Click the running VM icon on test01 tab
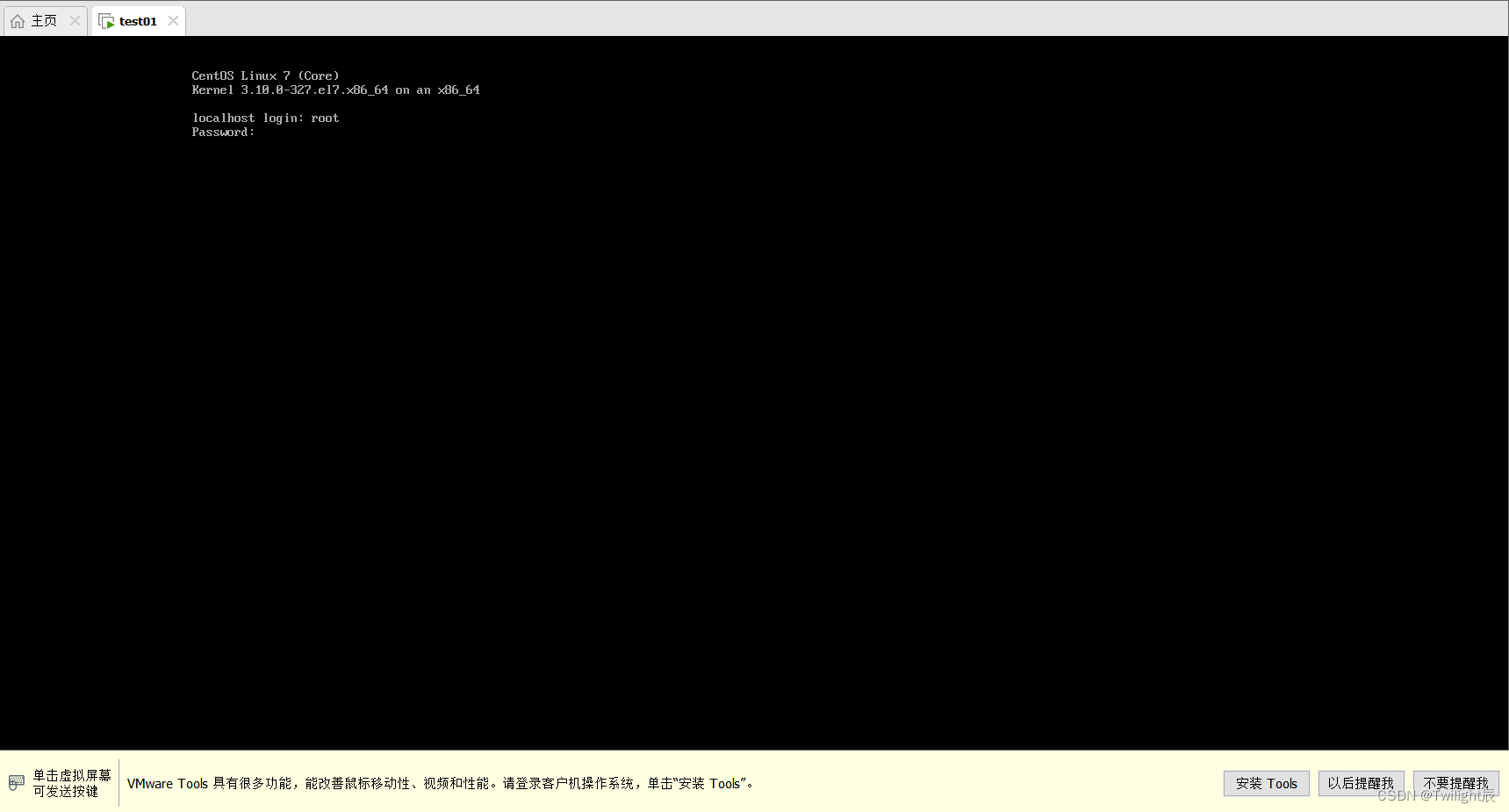Image resolution: width=1509 pixels, height=812 pixels. (x=106, y=21)
